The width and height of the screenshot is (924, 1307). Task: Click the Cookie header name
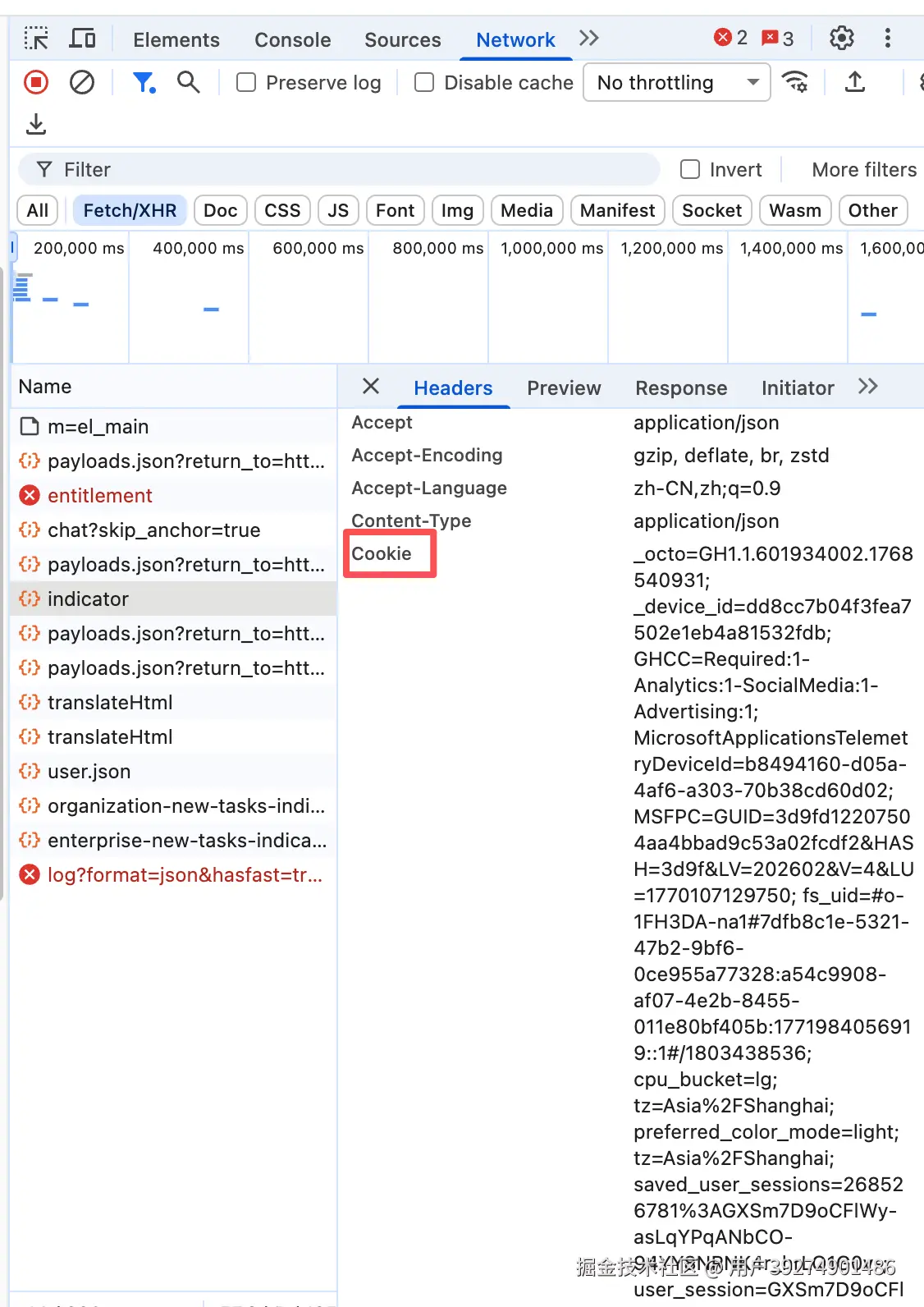(382, 553)
